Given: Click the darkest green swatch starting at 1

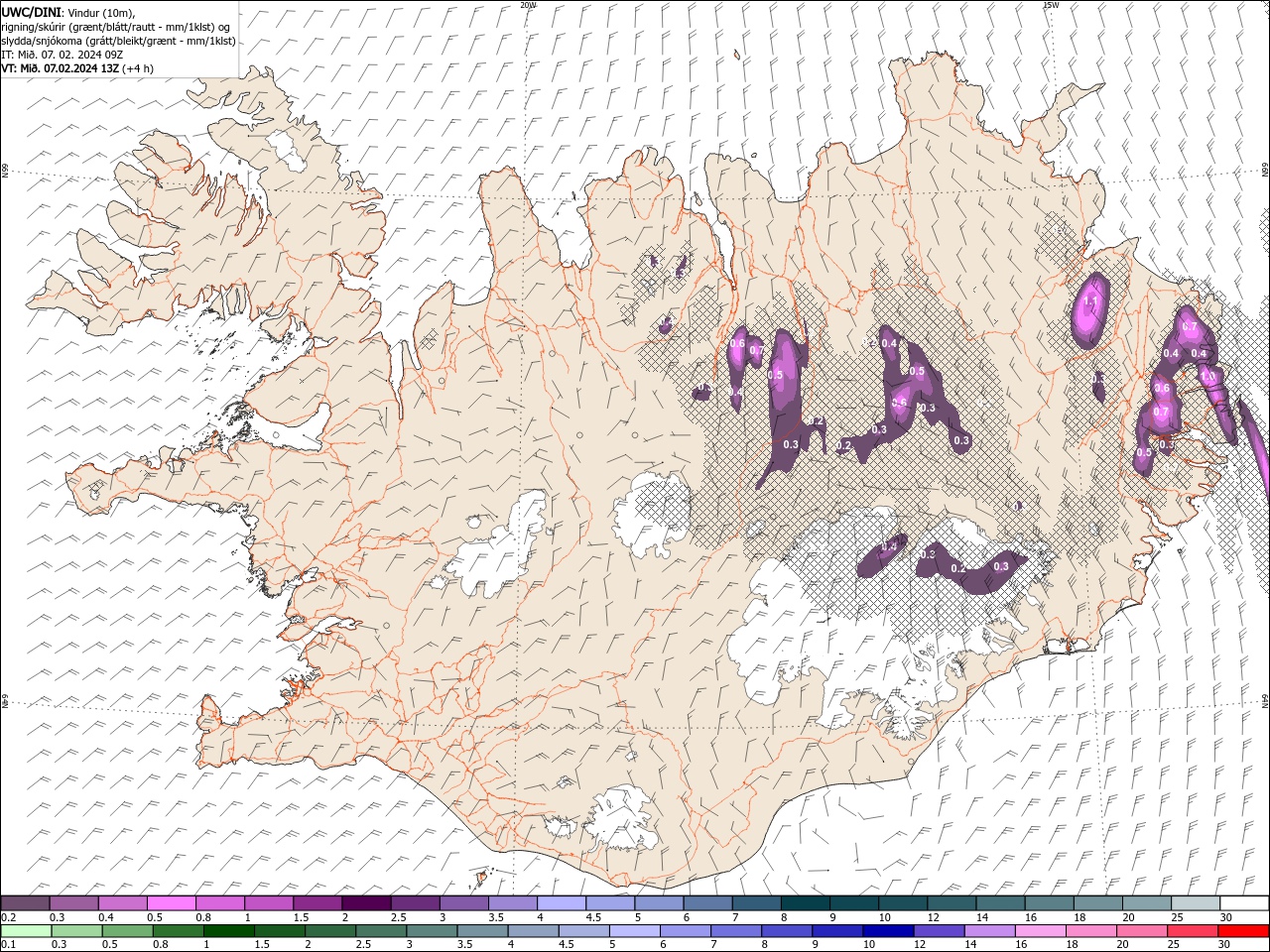Looking at the screenshot, I should [x=228, y=931].
